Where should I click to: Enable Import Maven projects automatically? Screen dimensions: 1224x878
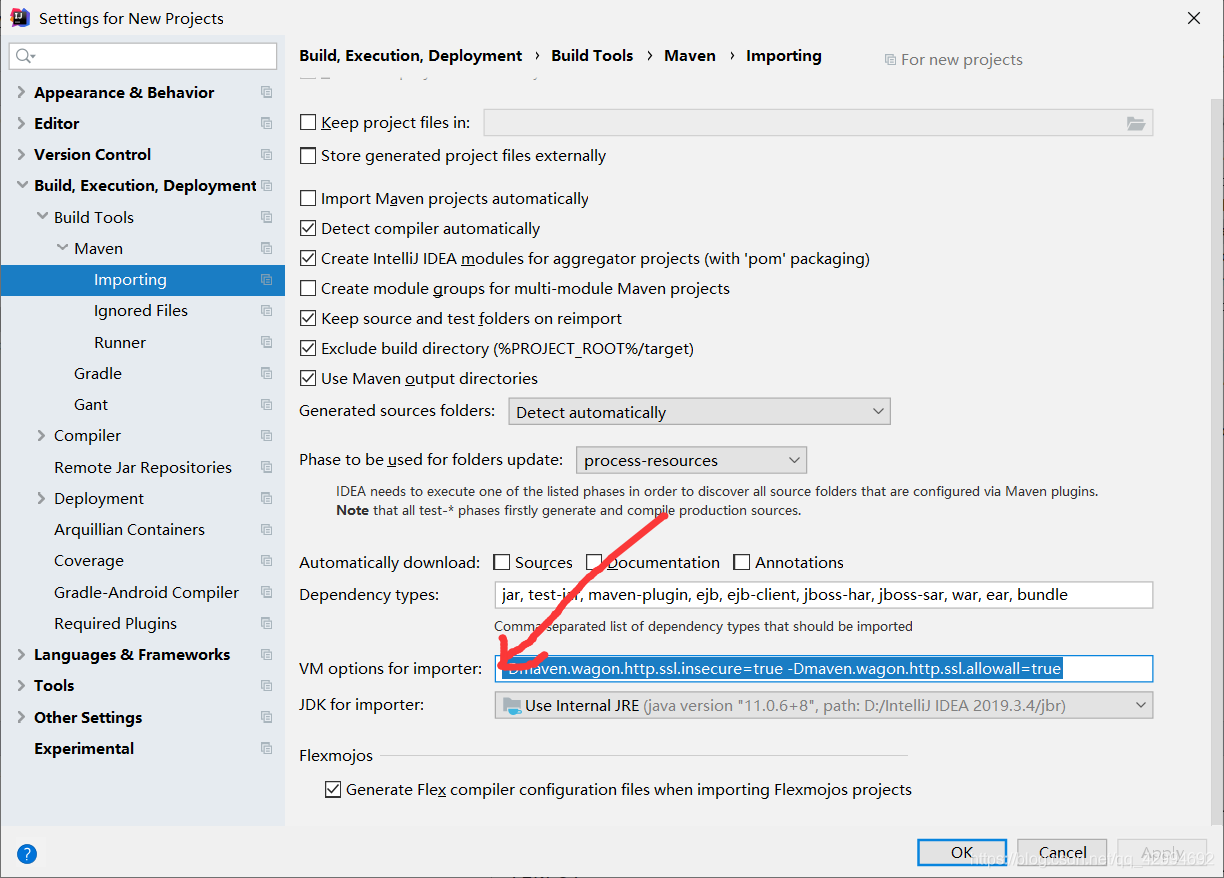pos(308,198)
